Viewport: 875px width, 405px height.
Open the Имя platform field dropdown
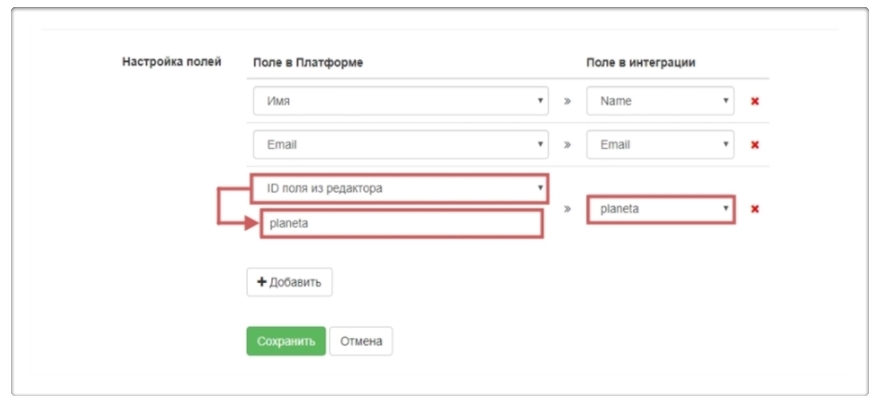coord(399,101)
